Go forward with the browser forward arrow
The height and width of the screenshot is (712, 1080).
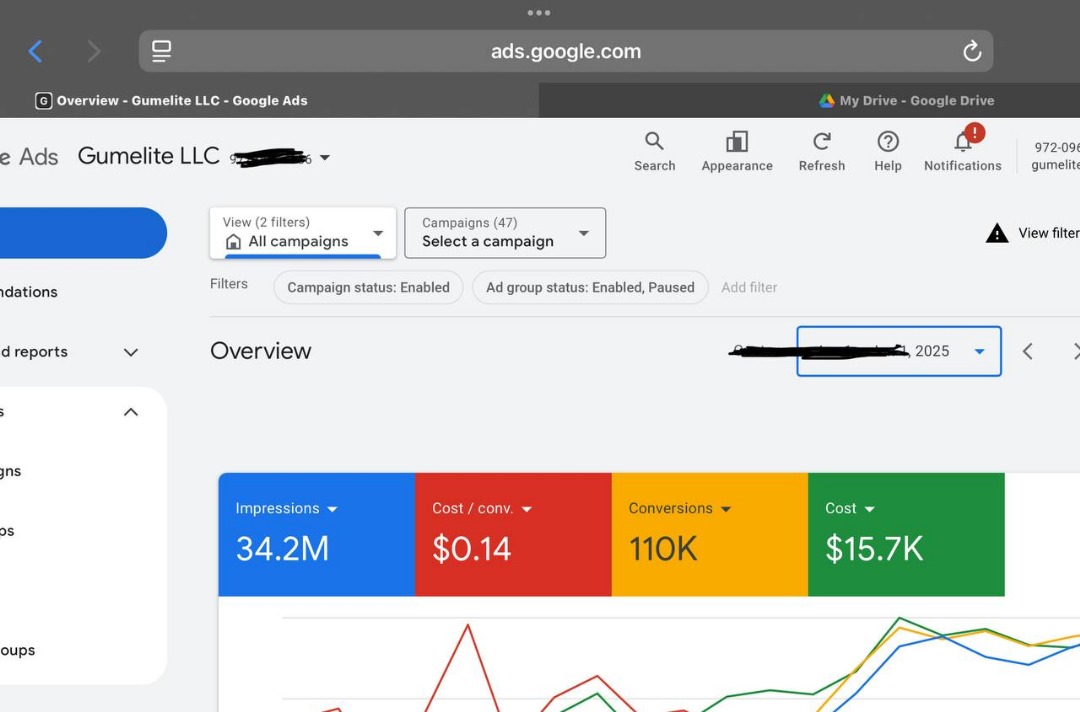click(x=94, y=51)
